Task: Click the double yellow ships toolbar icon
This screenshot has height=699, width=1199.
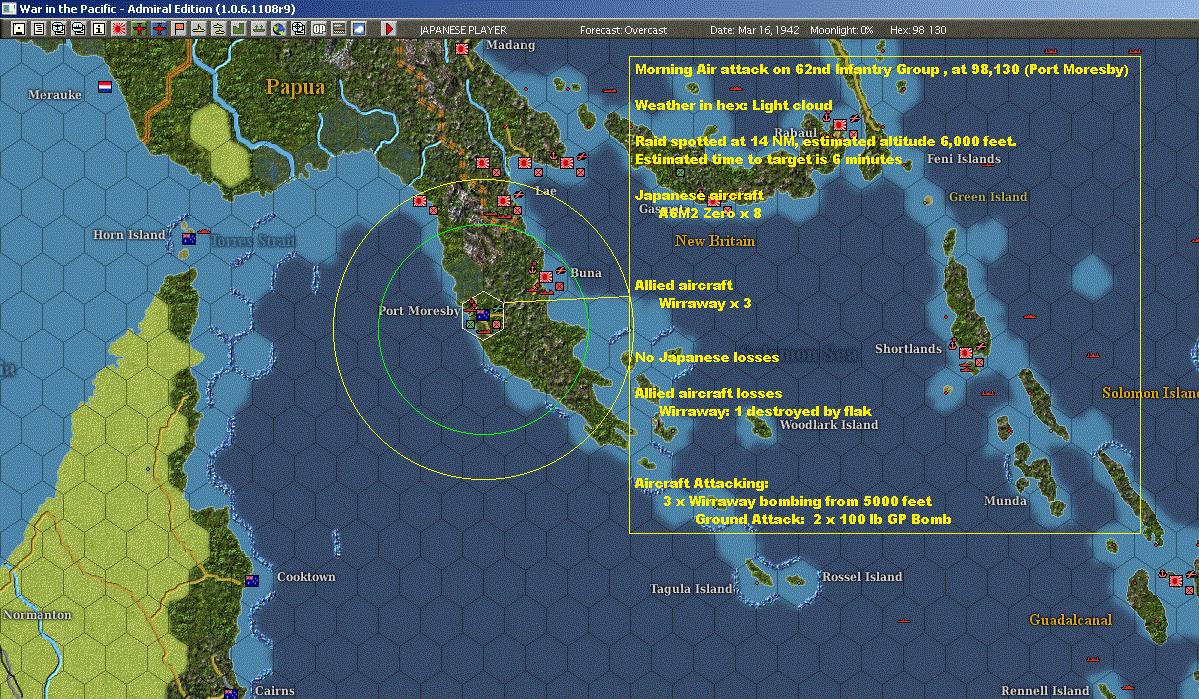Action: click(x=219, y=29)
